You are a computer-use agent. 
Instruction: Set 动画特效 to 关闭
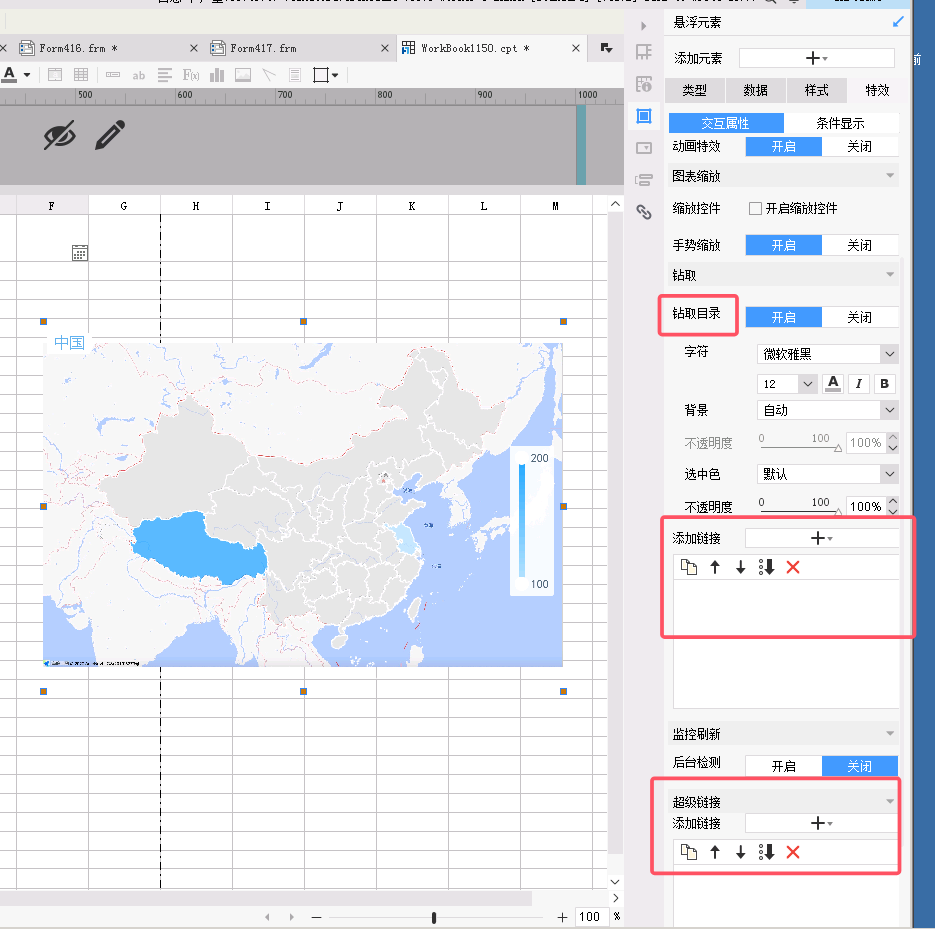point(859,147)
